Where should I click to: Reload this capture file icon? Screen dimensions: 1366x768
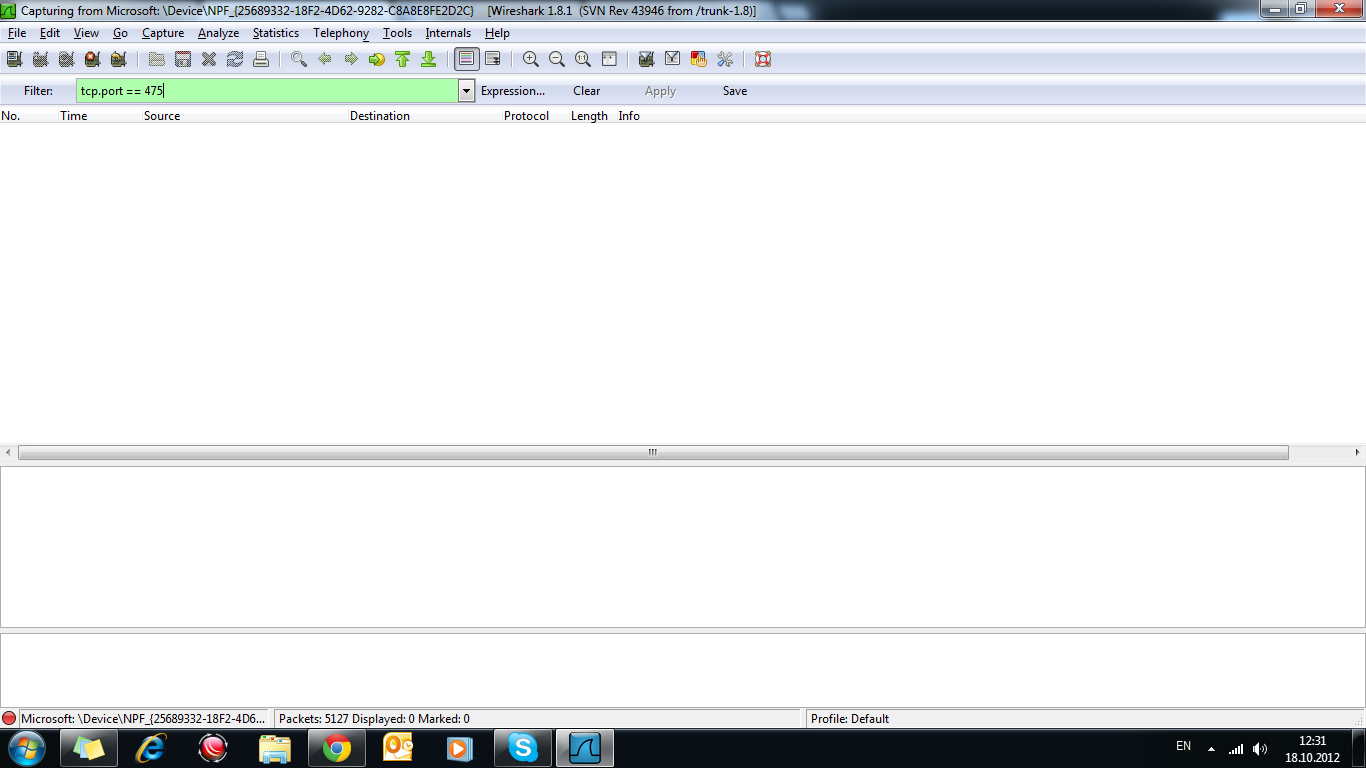coord(235,59)
